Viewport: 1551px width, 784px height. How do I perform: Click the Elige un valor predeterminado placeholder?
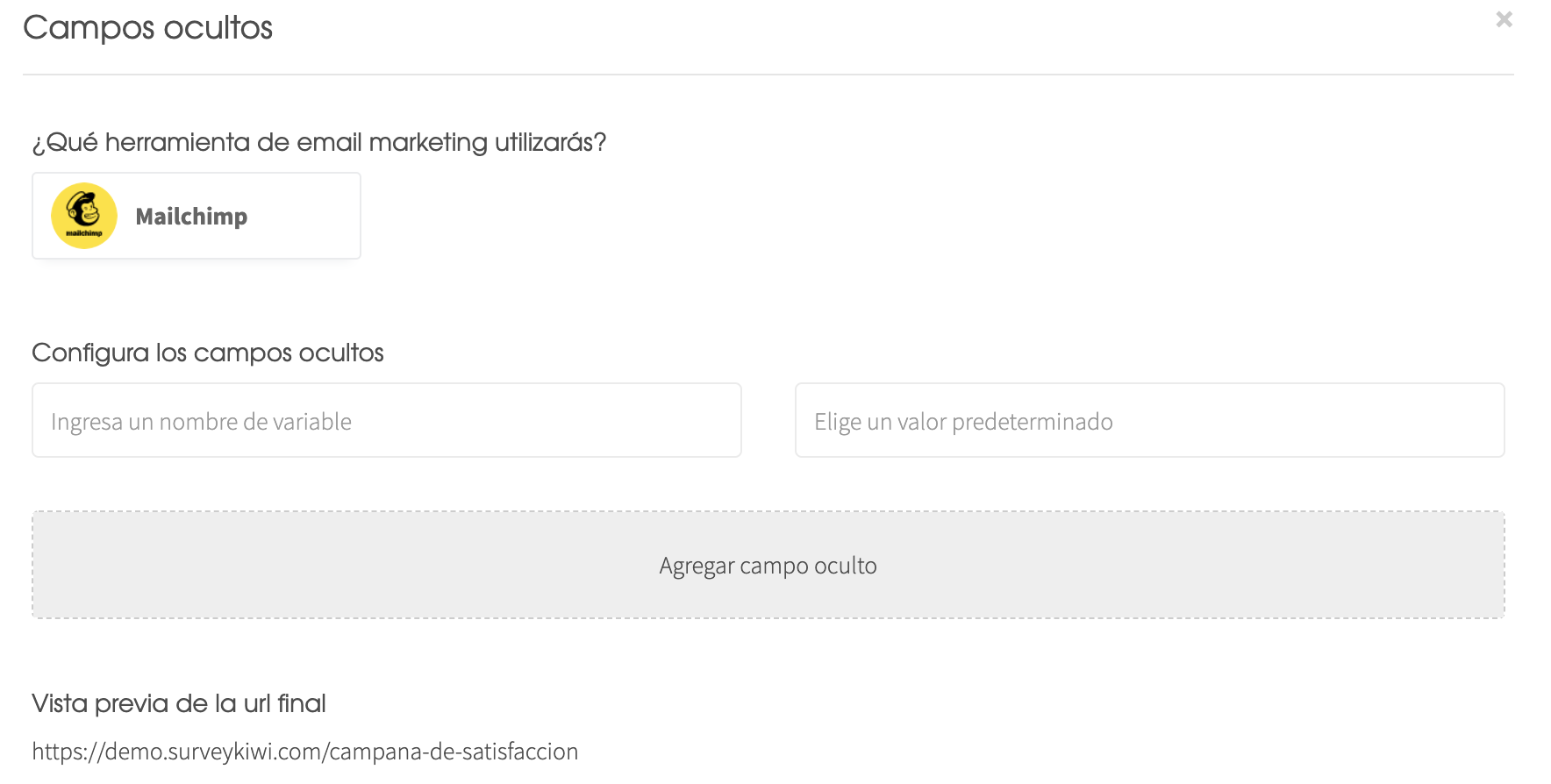(x=963, y=422)
